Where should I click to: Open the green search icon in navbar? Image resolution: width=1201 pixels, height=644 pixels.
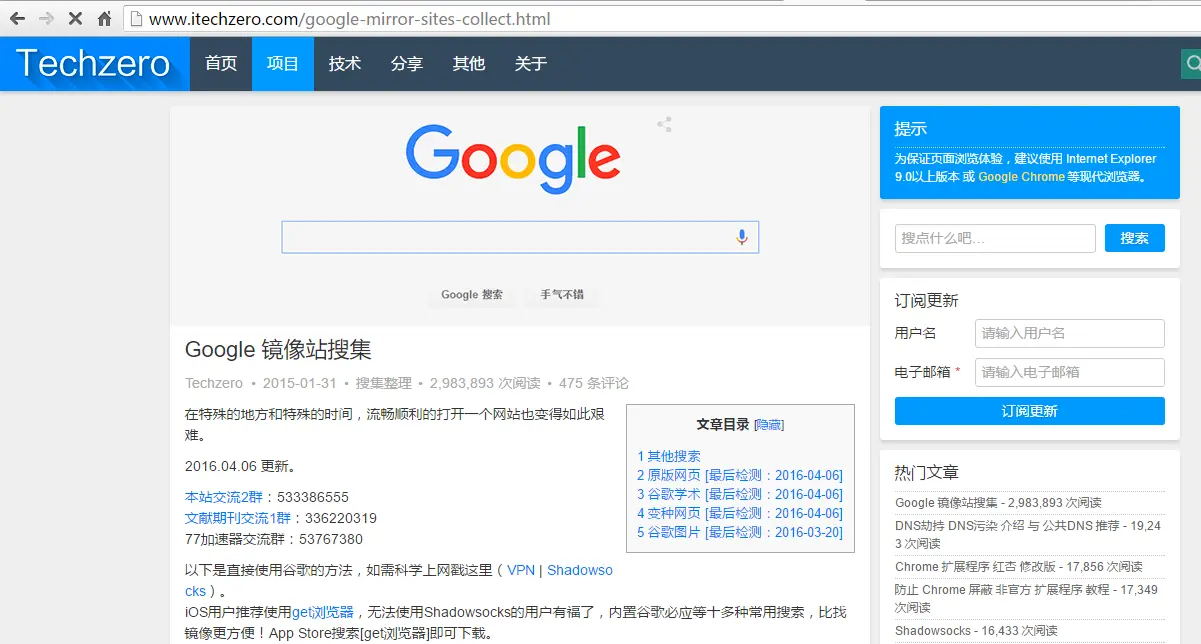1191,64
